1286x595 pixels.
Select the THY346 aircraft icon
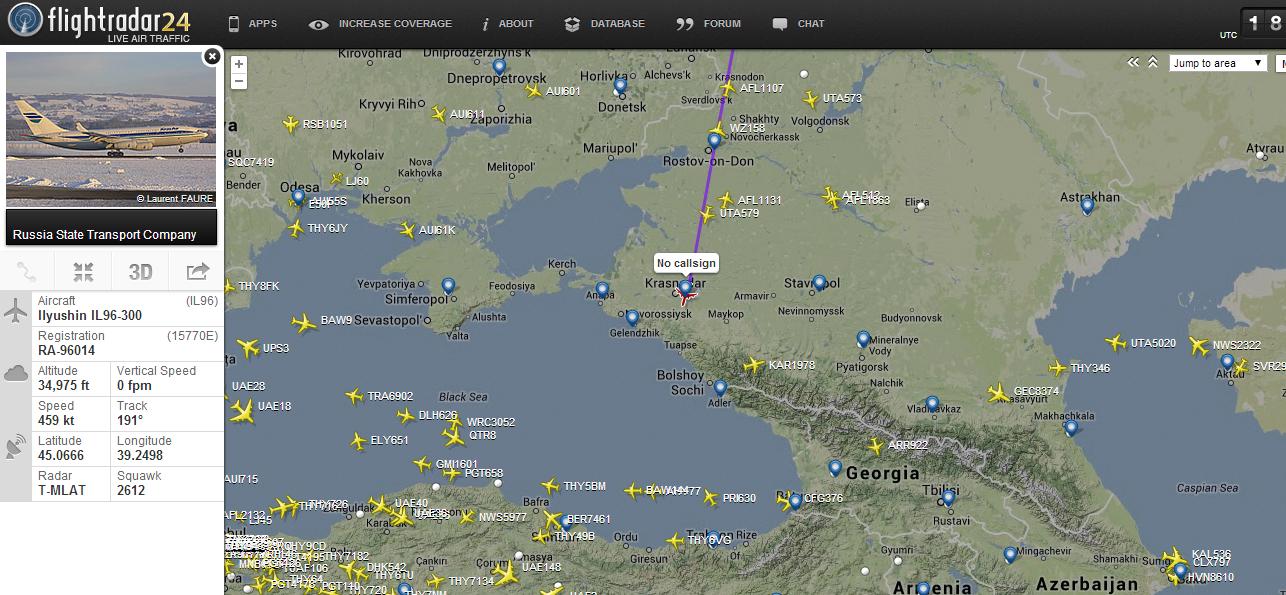coord(1057,368)
